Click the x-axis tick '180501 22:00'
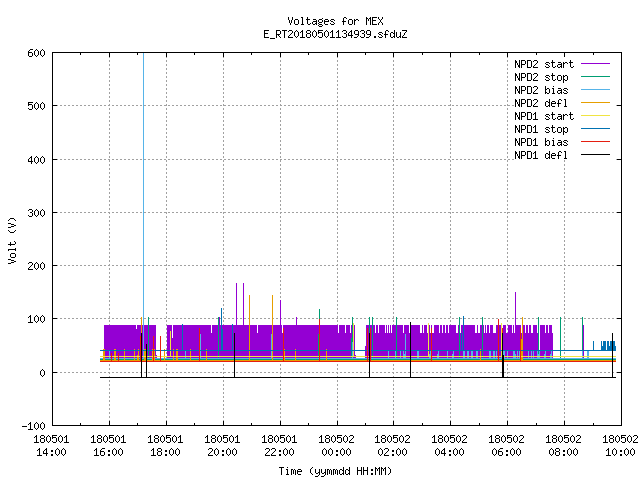 coord(279,446)
